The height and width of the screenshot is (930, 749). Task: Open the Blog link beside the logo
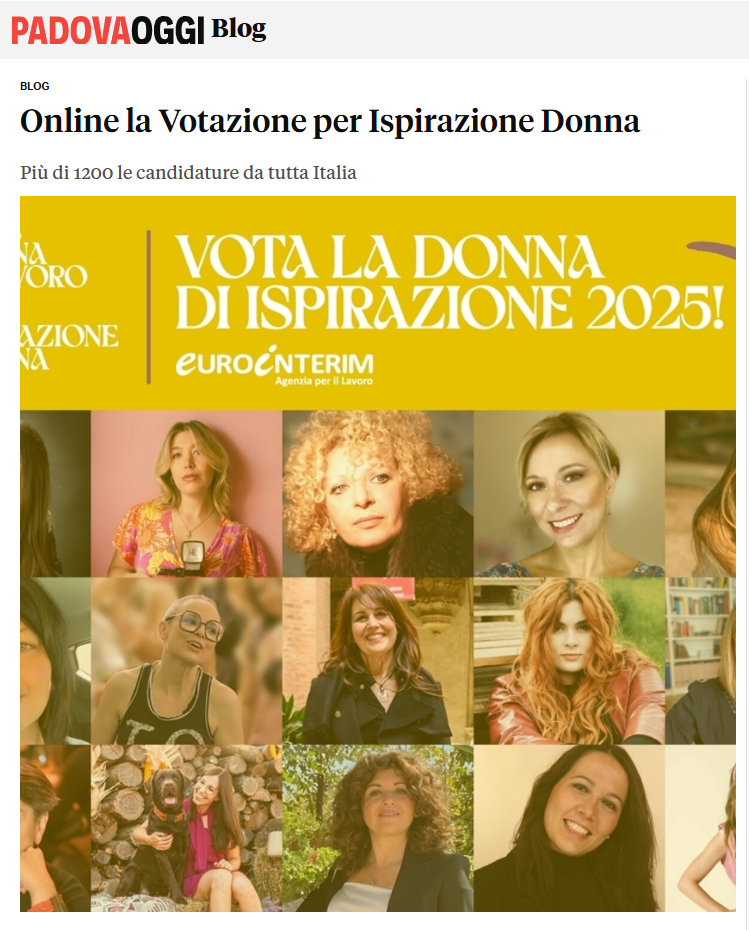[238, 29]
